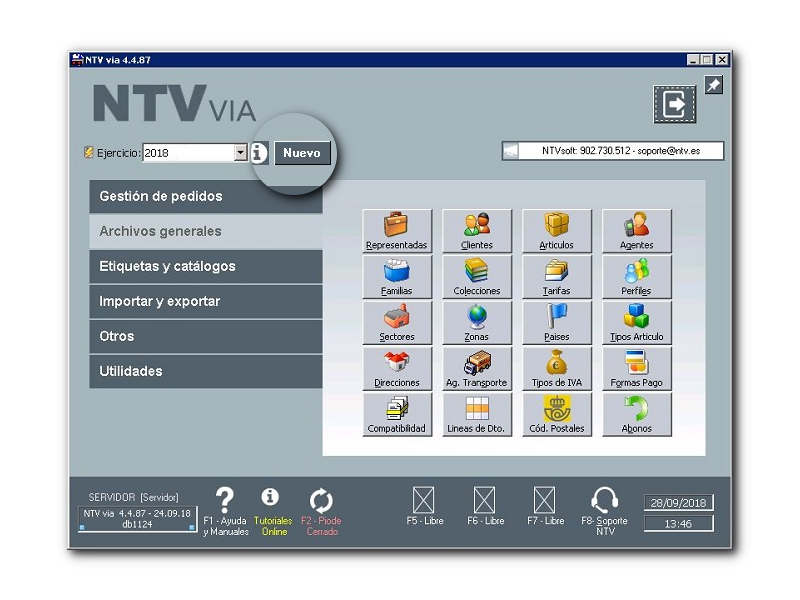This screenshot has width=800, height=600.
Task: Click the NTV via 4.4.87 window title
Action: point(118,60)
